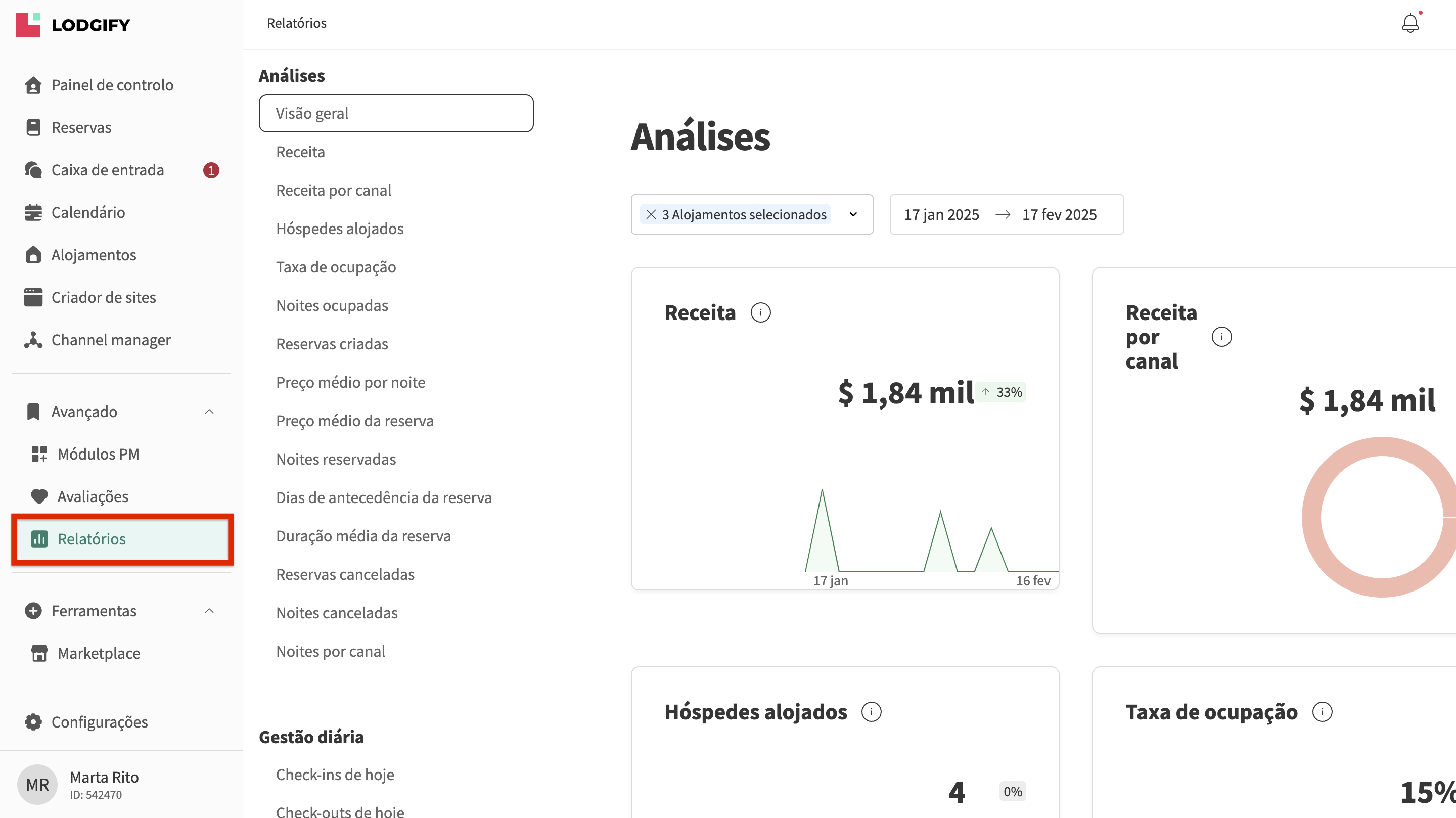Open the Channel manager section
1456x818 pixels.
click(110, 340)
